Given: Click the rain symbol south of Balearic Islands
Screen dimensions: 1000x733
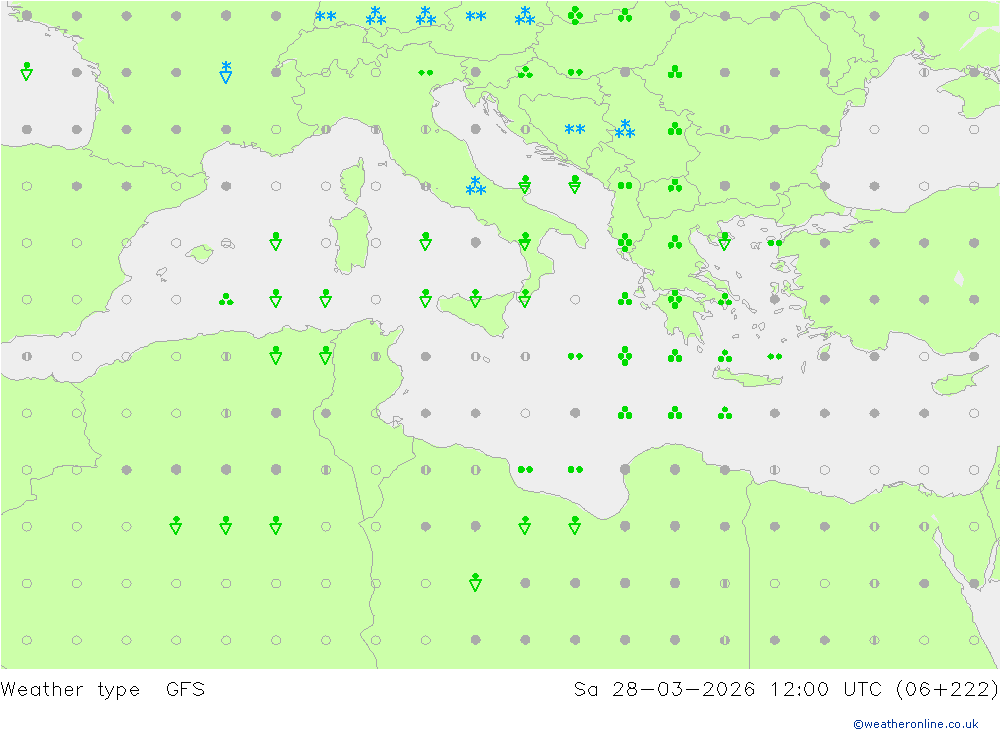Looking at the screenshot, I should pyautogui.click(x=226, y=299).
